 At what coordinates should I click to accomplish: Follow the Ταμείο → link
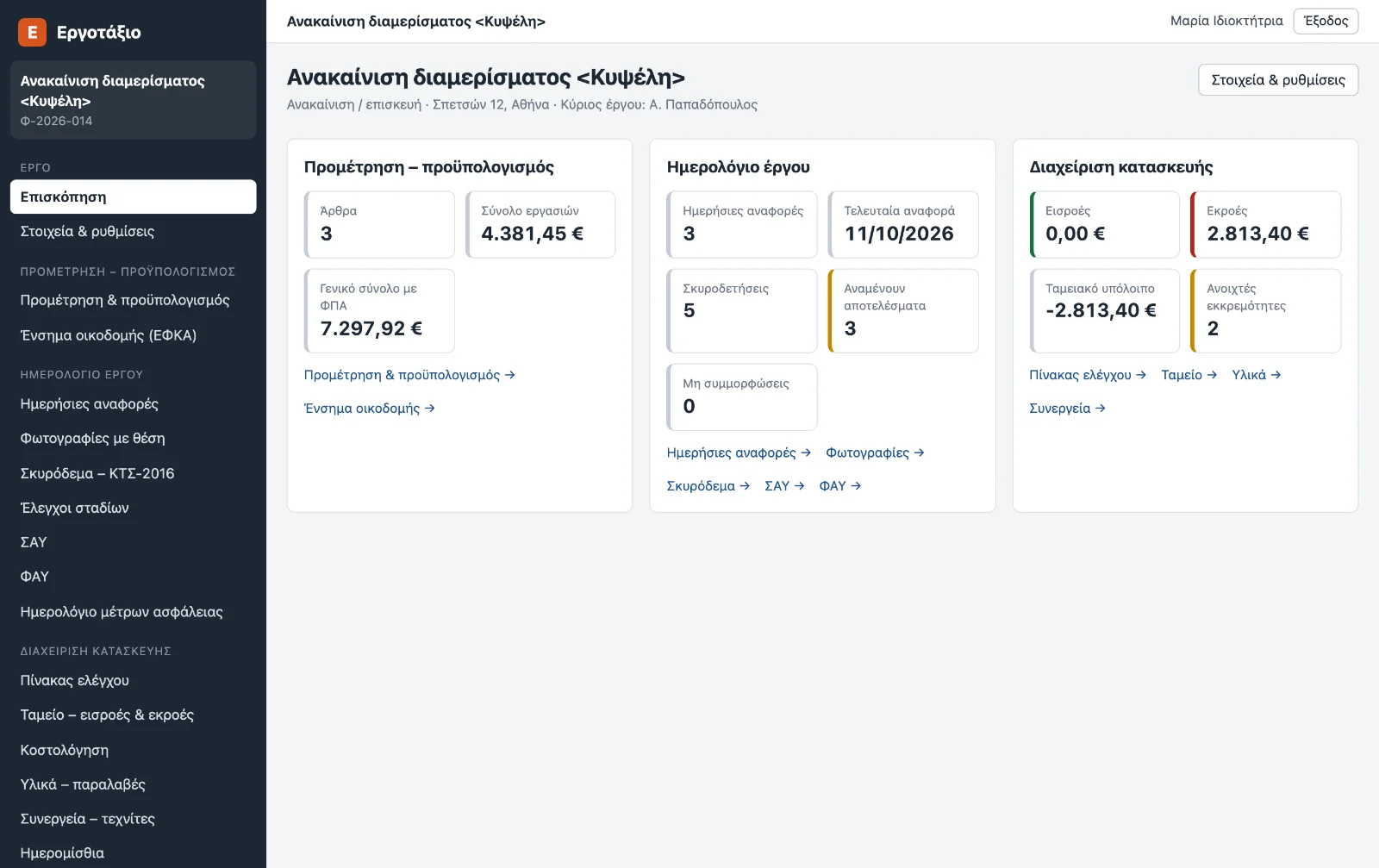tap(1189, 375)
